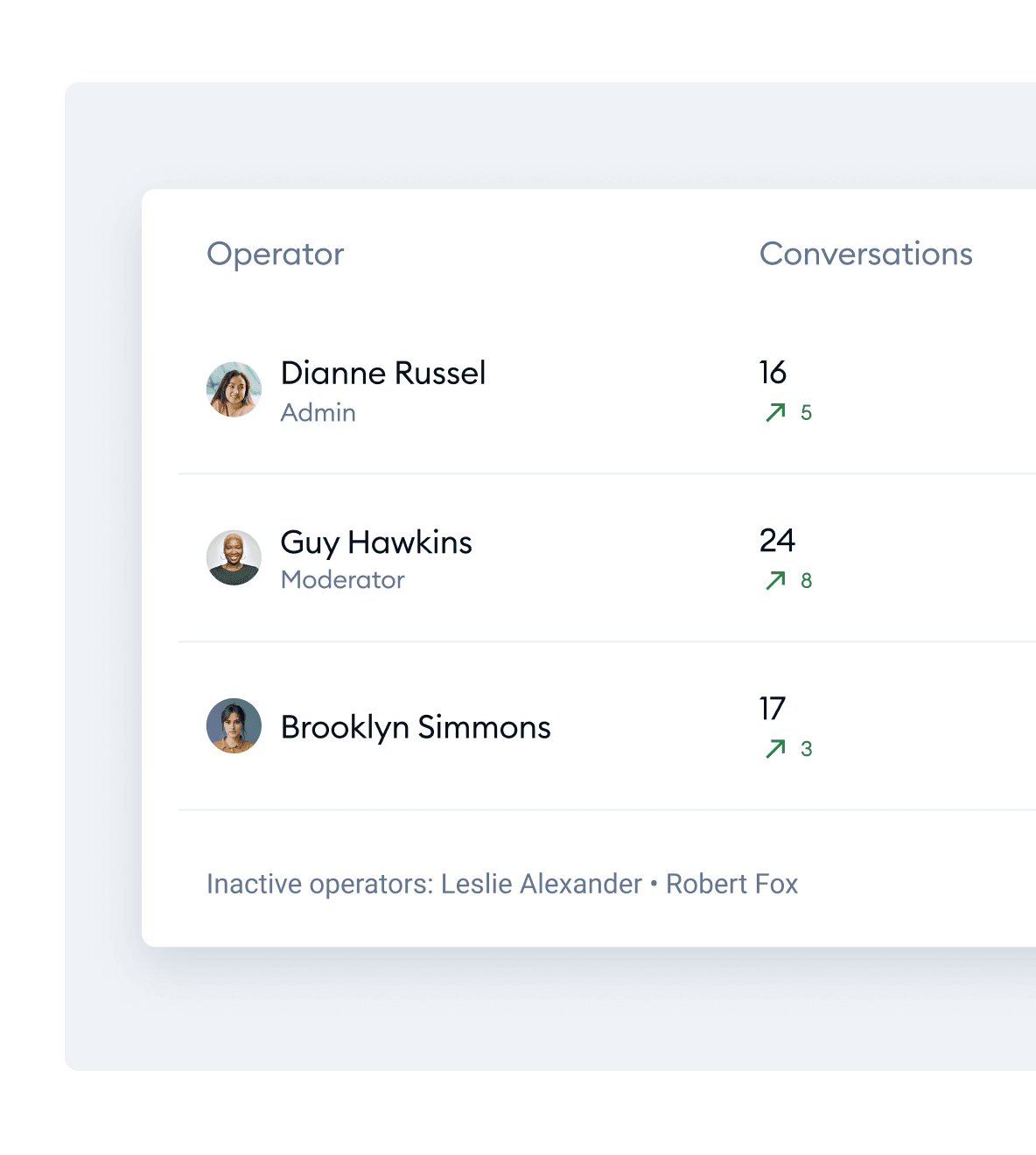The height and width of the screenshot is (1155, 1036).
Task: Select the Moderator role label
Action: tap(343, 579)
